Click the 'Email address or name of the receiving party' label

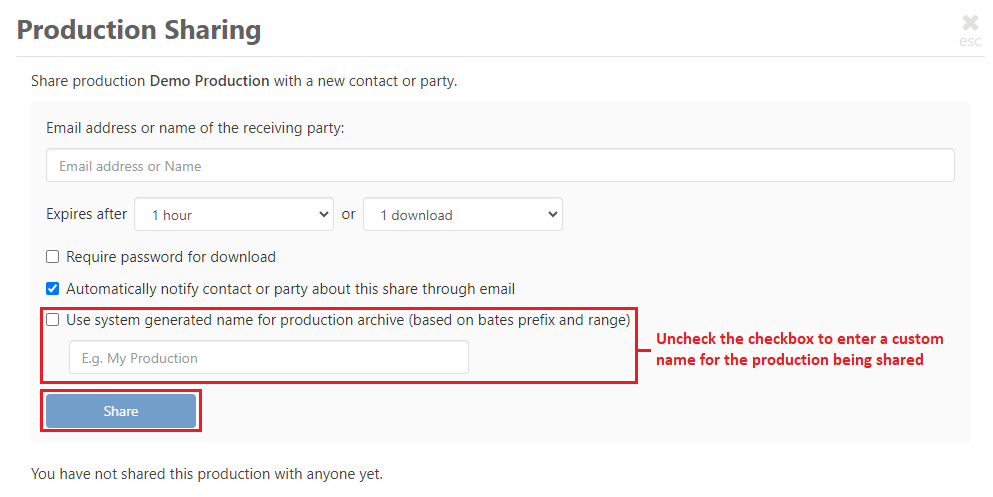(195, 128)
